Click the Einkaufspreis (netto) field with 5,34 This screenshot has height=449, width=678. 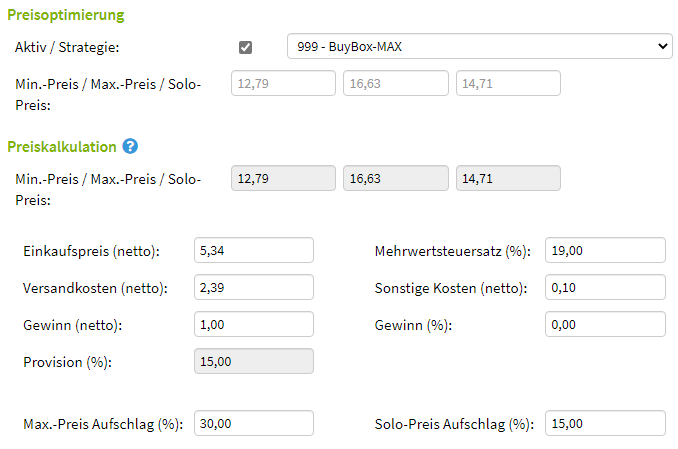click(x=254, y=250)
